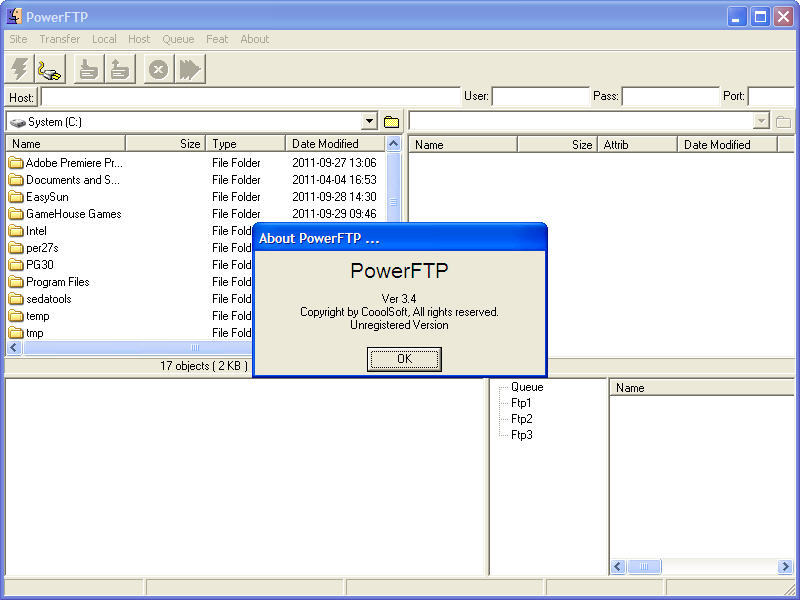
Task: Select the Ftp1 tree node
Action: tap(521, 403)
